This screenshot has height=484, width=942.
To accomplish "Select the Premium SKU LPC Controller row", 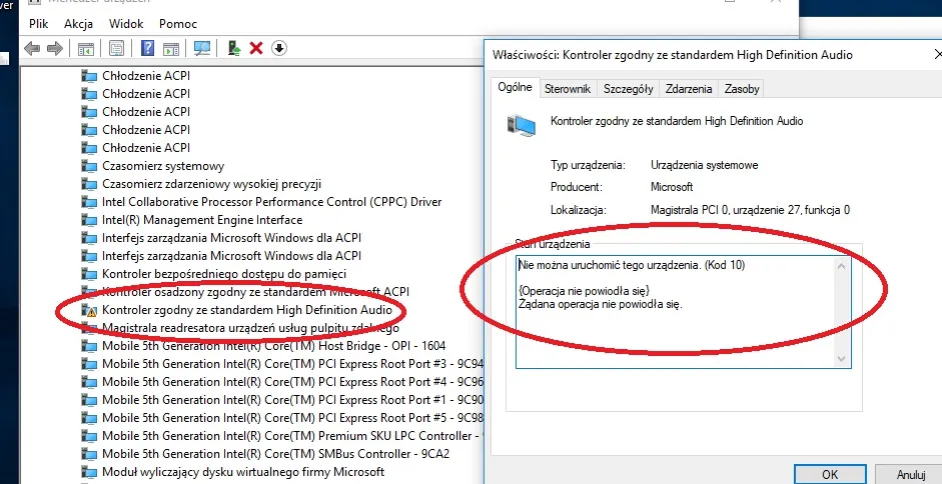I will point(293,436).
